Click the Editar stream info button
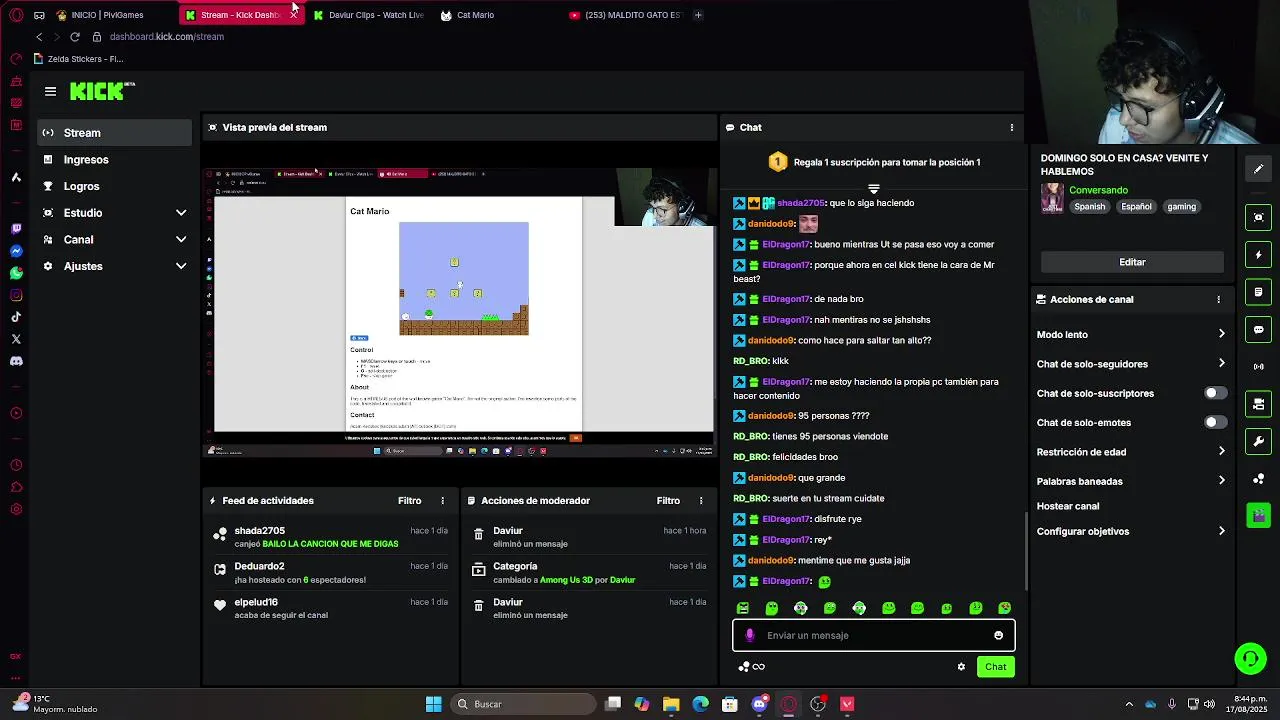Screen dimensions: 1280x720 point(1132,262)
